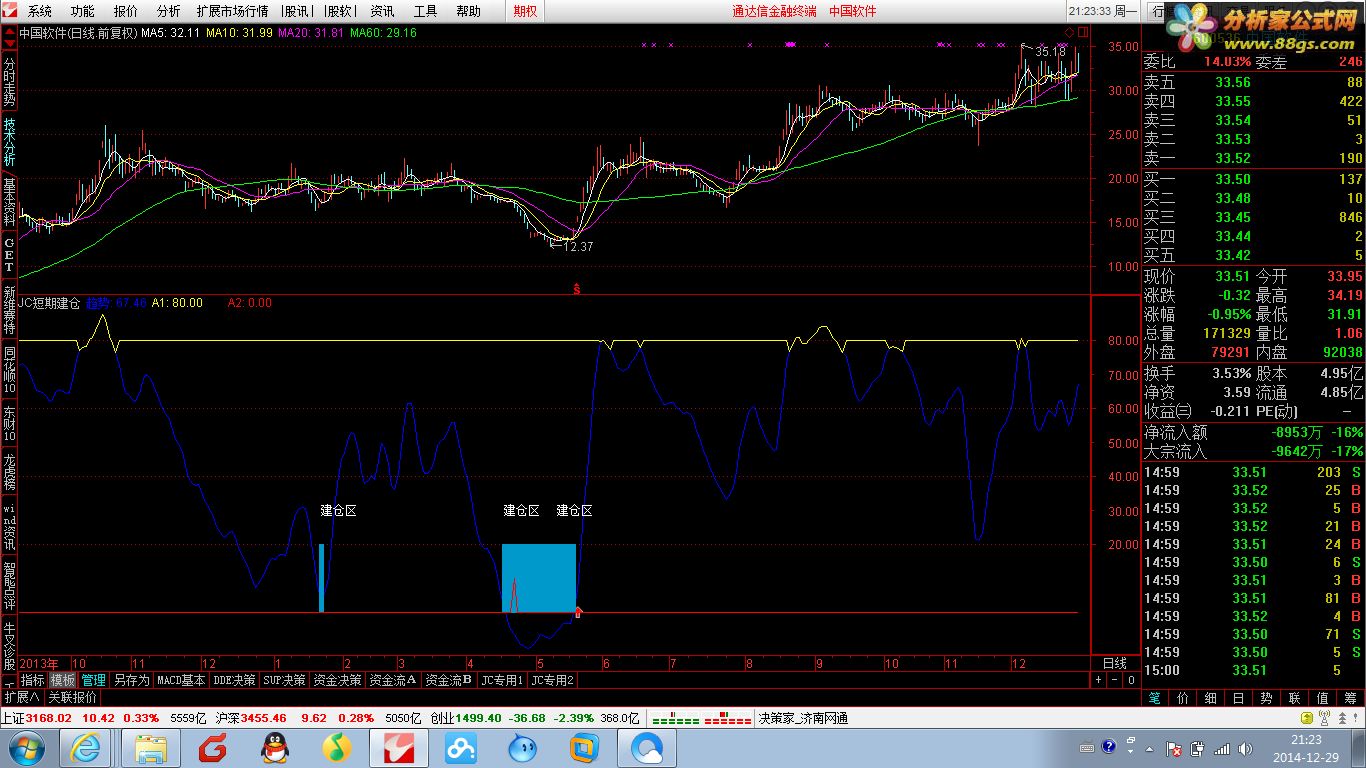Switch to the 模板 tab below the chart

coord(63,680)
